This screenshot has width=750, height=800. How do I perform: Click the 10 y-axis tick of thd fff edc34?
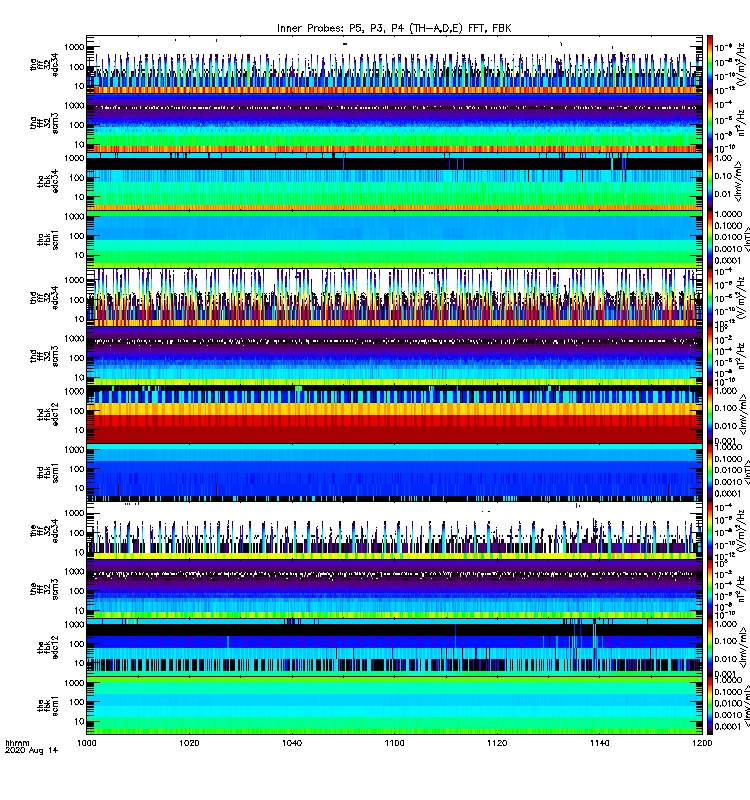[79, 319]
